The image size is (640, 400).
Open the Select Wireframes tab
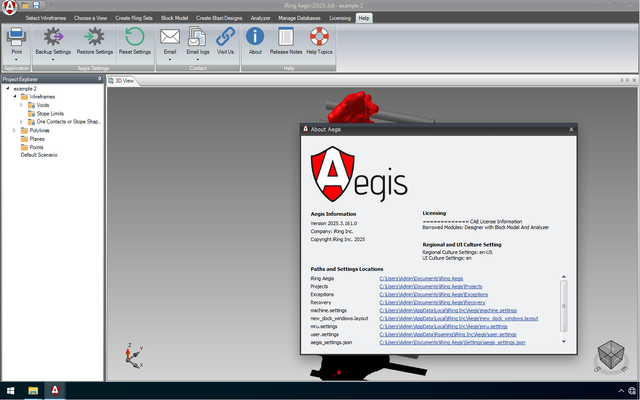pyautogui.click(x=46, y=18)
